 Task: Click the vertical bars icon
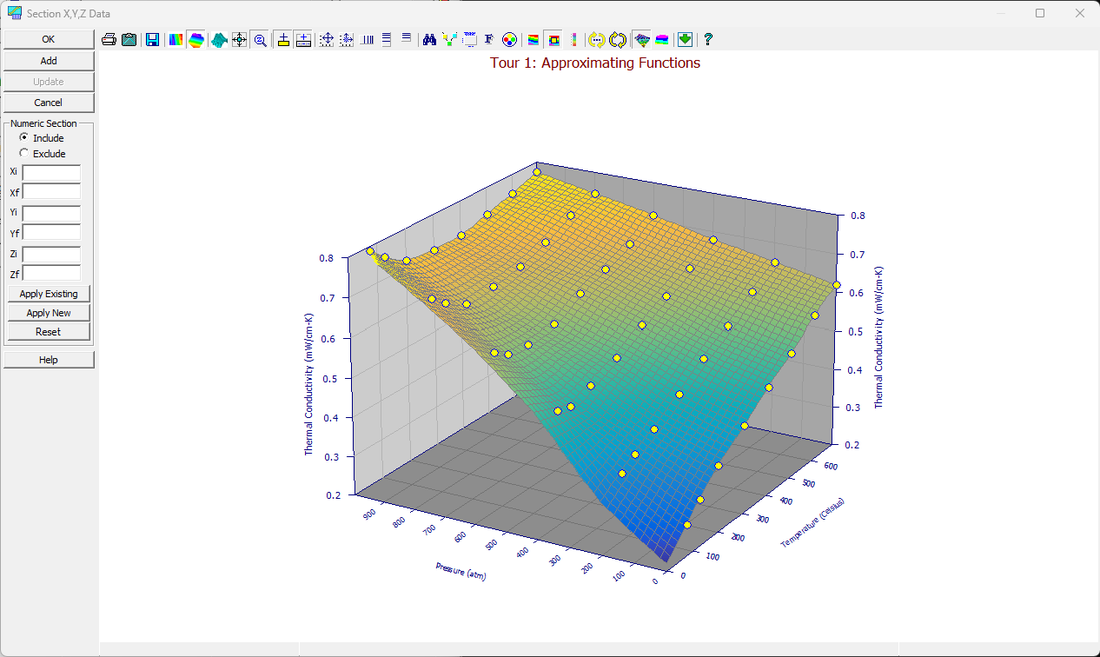(x=367, y=40)
